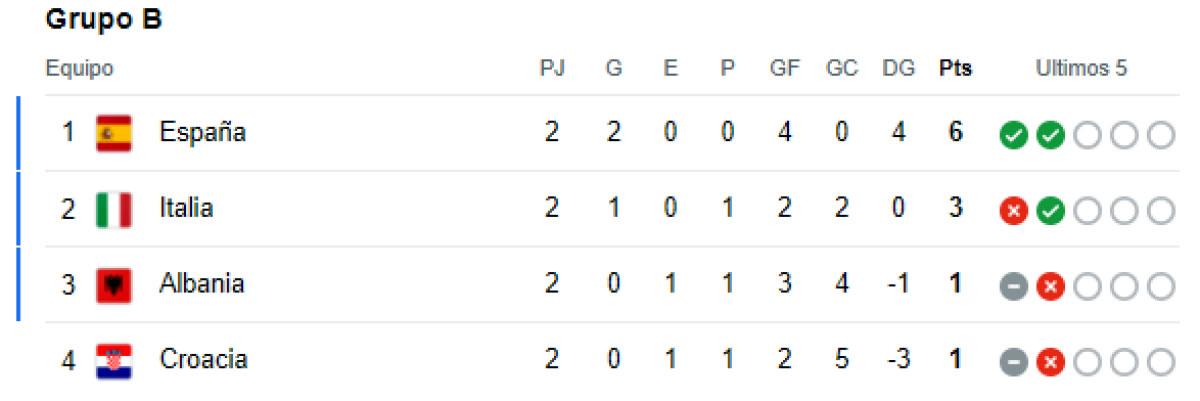This screenshot has height=401, width=1200.
Task: Click the PJ column header
Action: pos(552,69)
